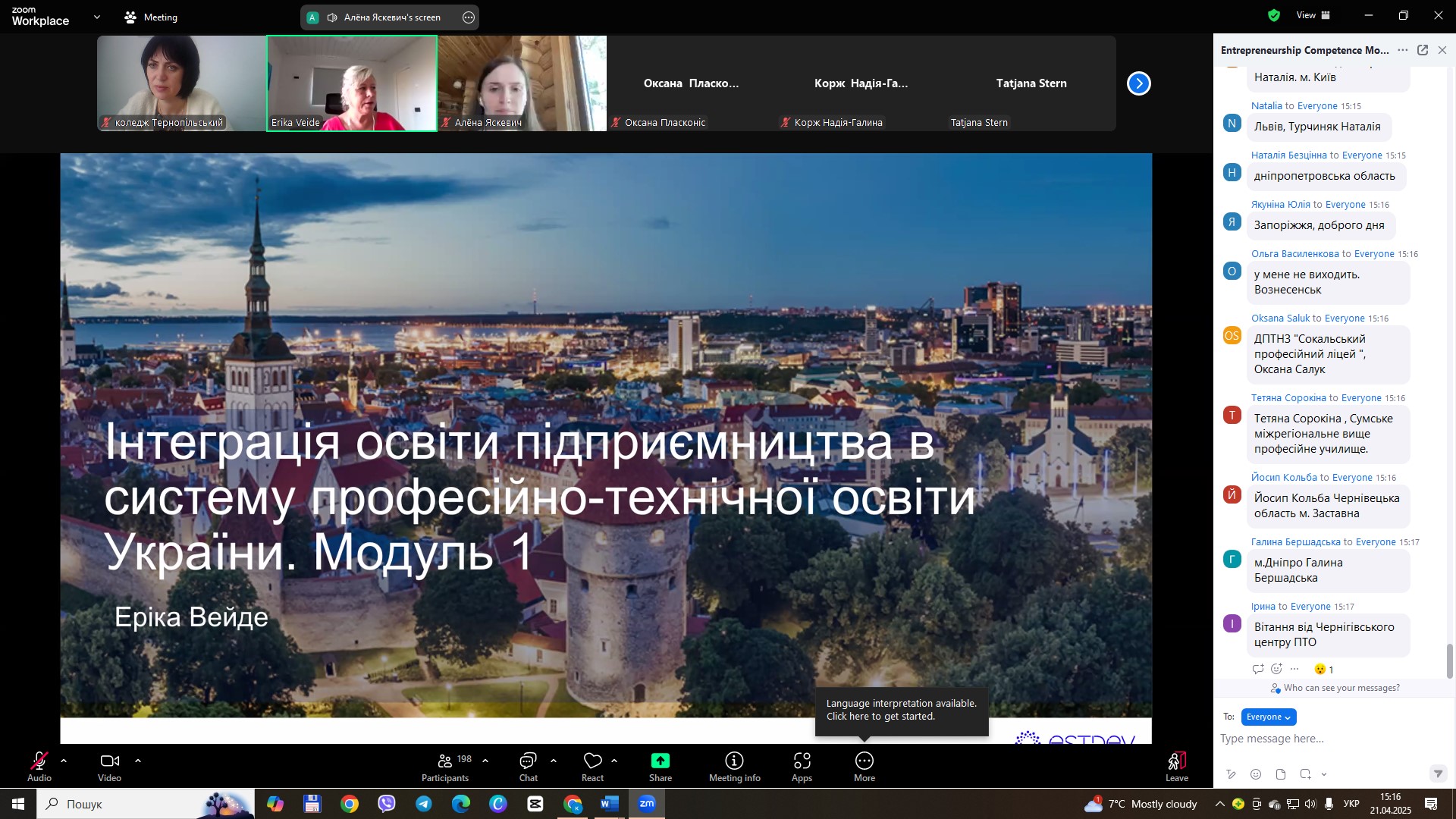
Task: Toggle the Chat panel button
Action: [529, 761]
